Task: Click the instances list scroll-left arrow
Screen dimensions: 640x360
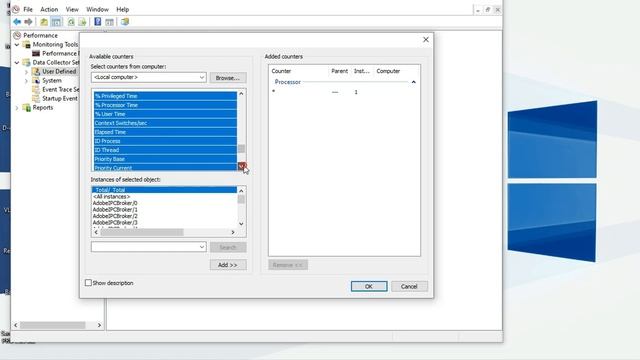Action: [96, 232]
